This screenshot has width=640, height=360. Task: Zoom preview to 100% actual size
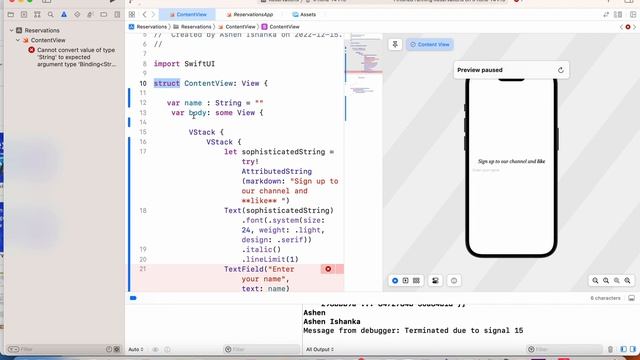(606, 281)
